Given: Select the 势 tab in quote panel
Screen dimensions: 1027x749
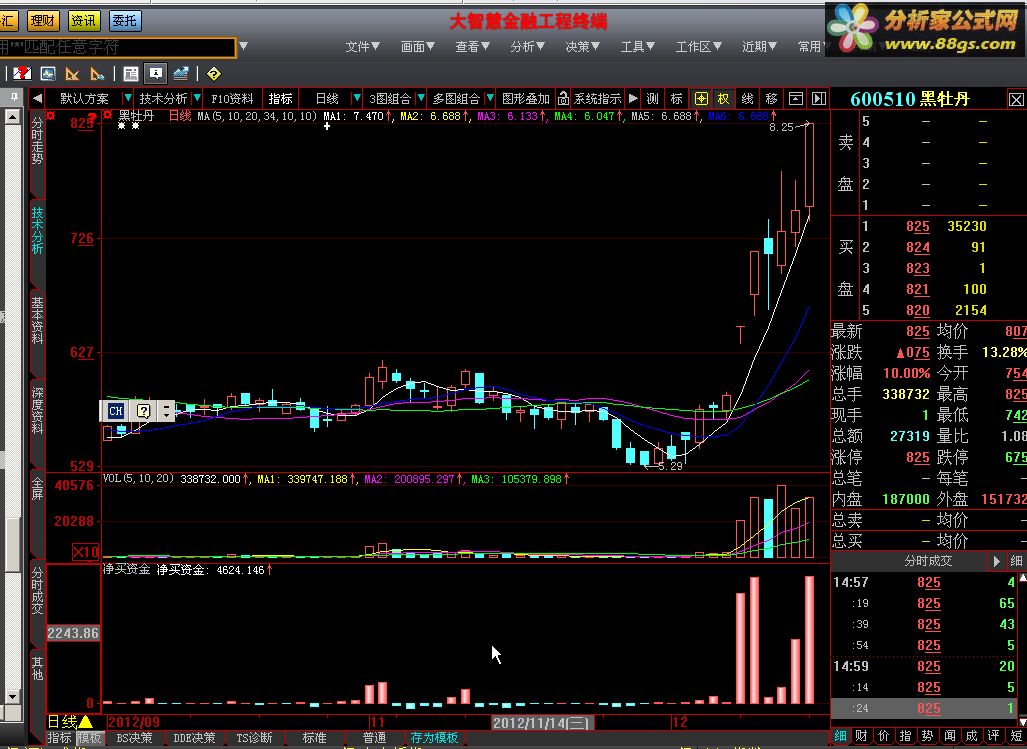Looking at the screenshot, I should click(927, 736).
